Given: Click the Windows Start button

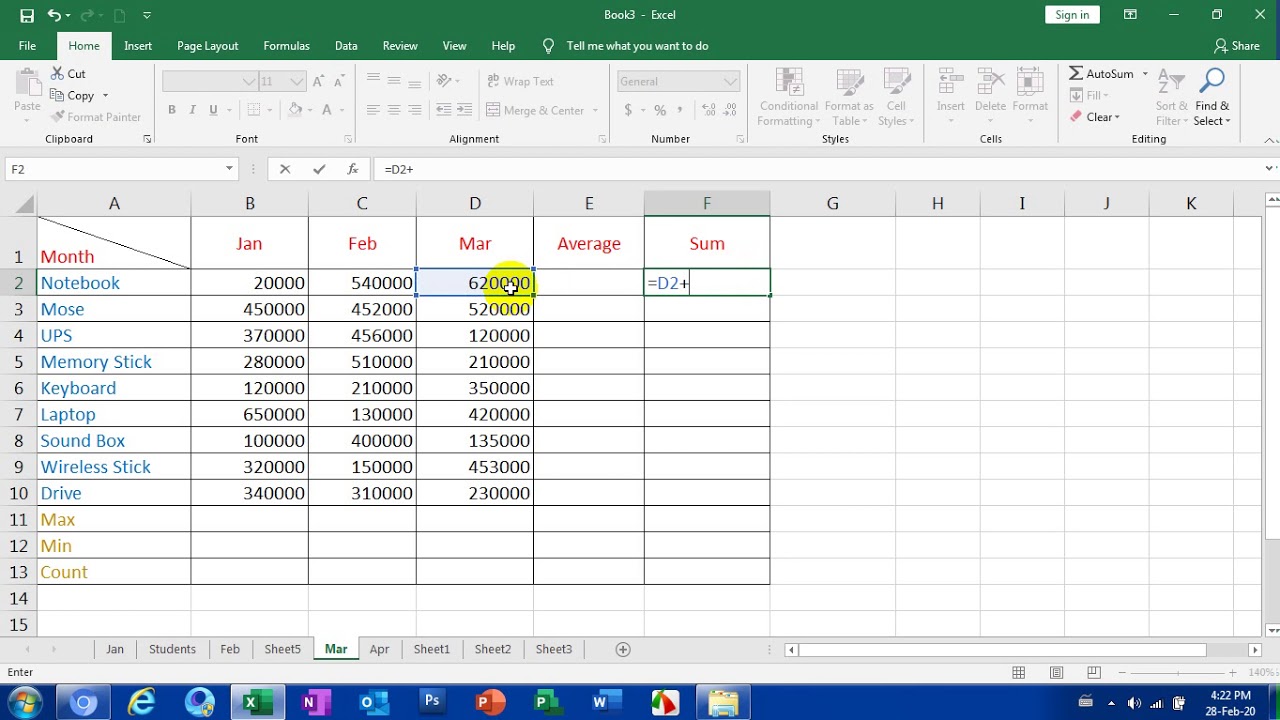Looking at the screenshot, I should pos(24,702).
